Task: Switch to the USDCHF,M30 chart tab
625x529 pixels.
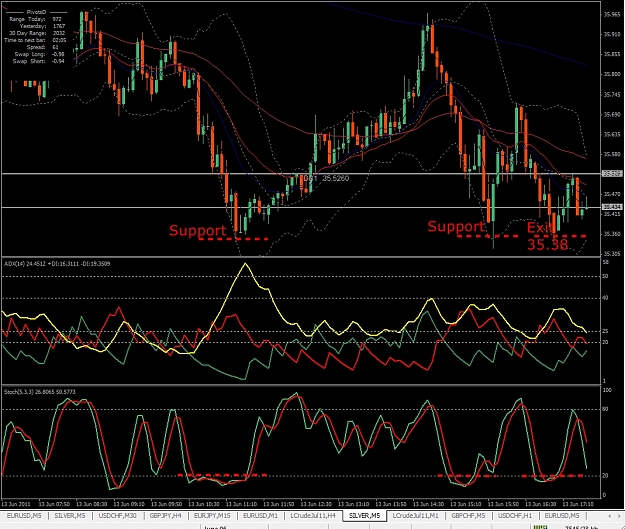Action: click(x=117, y=515)
